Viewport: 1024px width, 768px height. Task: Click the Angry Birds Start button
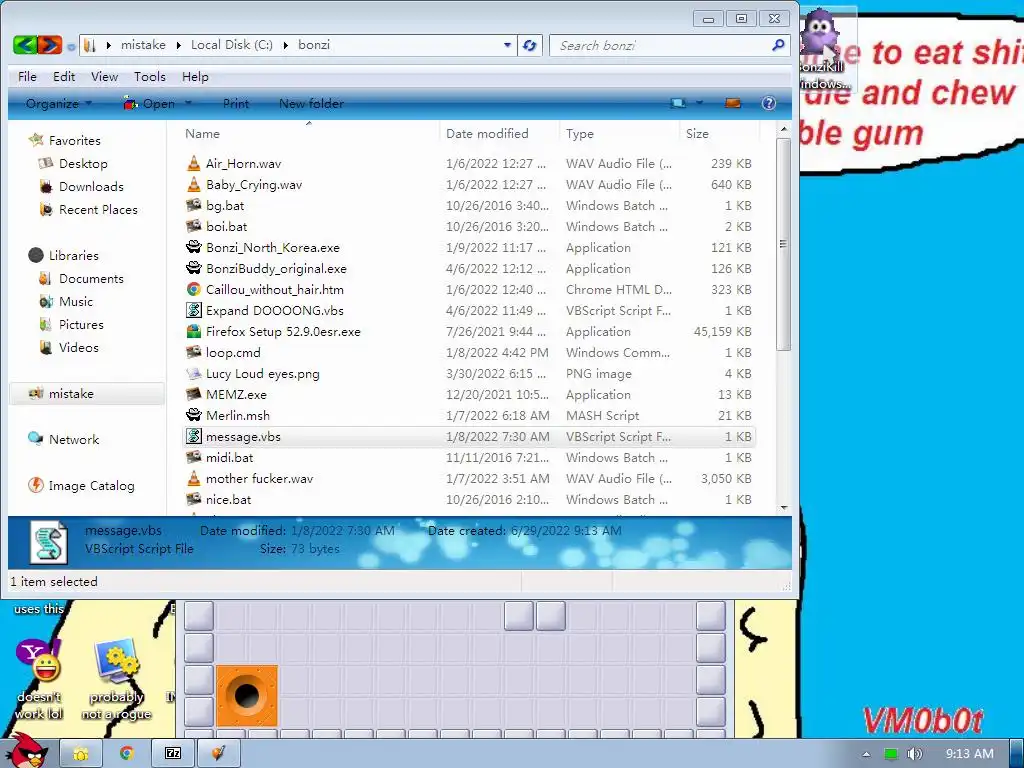[x=25, y=751]
